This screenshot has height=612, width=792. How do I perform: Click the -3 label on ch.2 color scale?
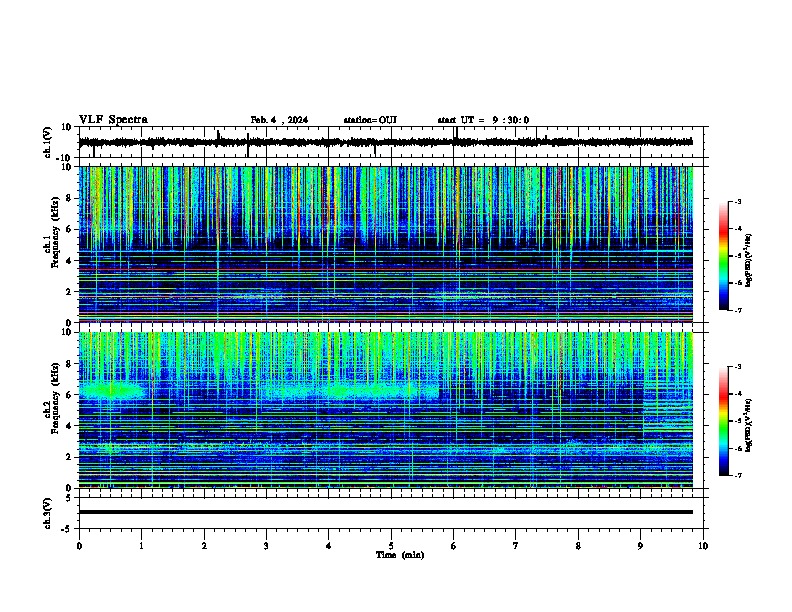[x=737, y=367]
